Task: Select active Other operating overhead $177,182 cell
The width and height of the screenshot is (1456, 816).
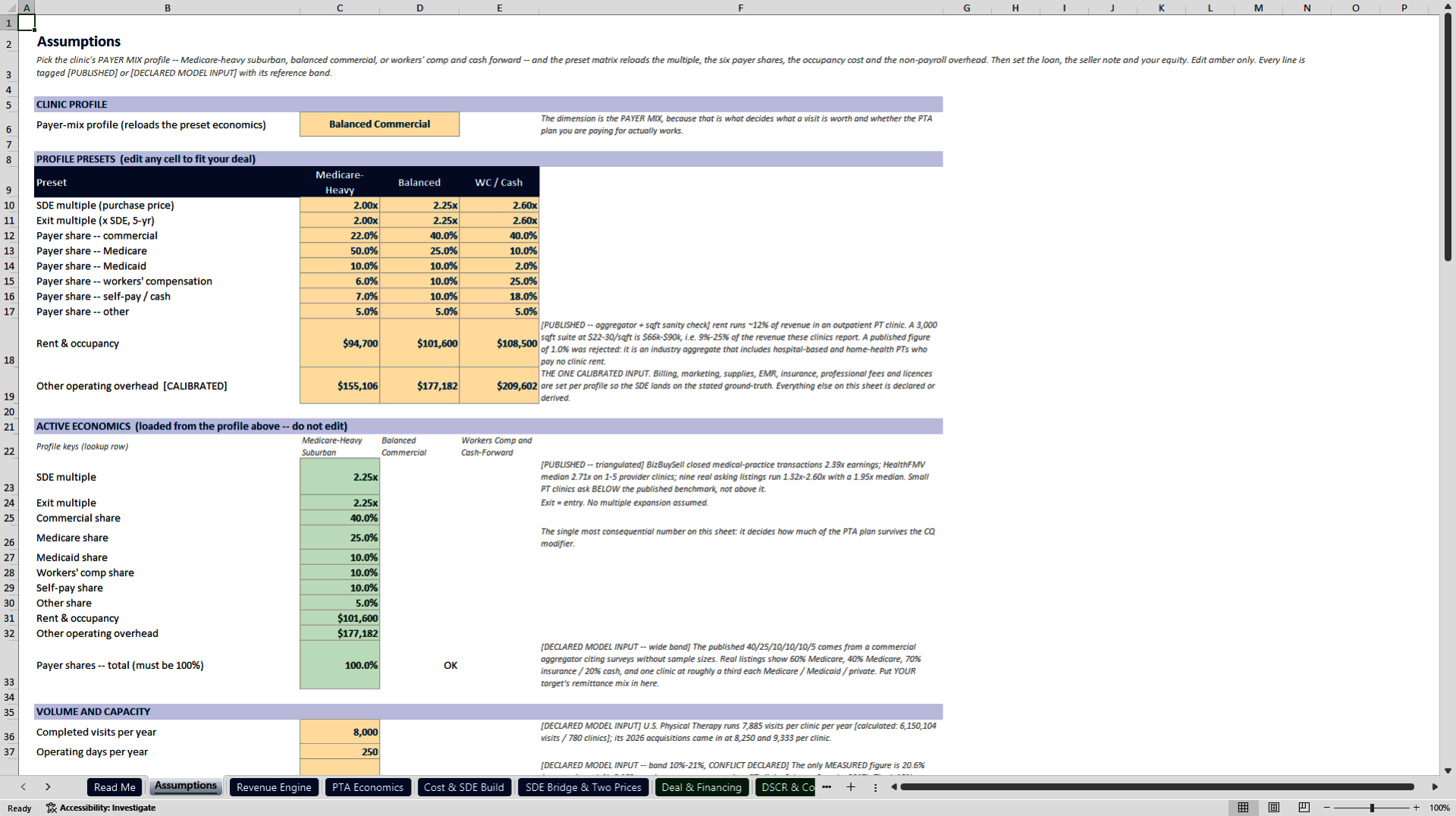Action: (x=340, y=633)
